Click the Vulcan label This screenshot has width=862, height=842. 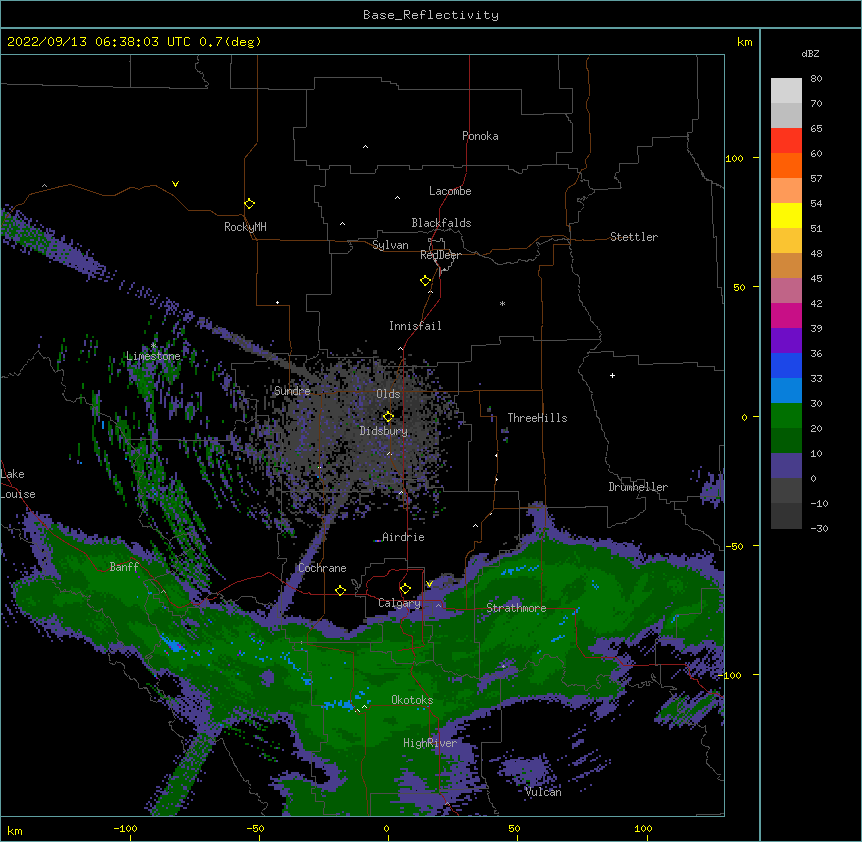tap(543, 792)
